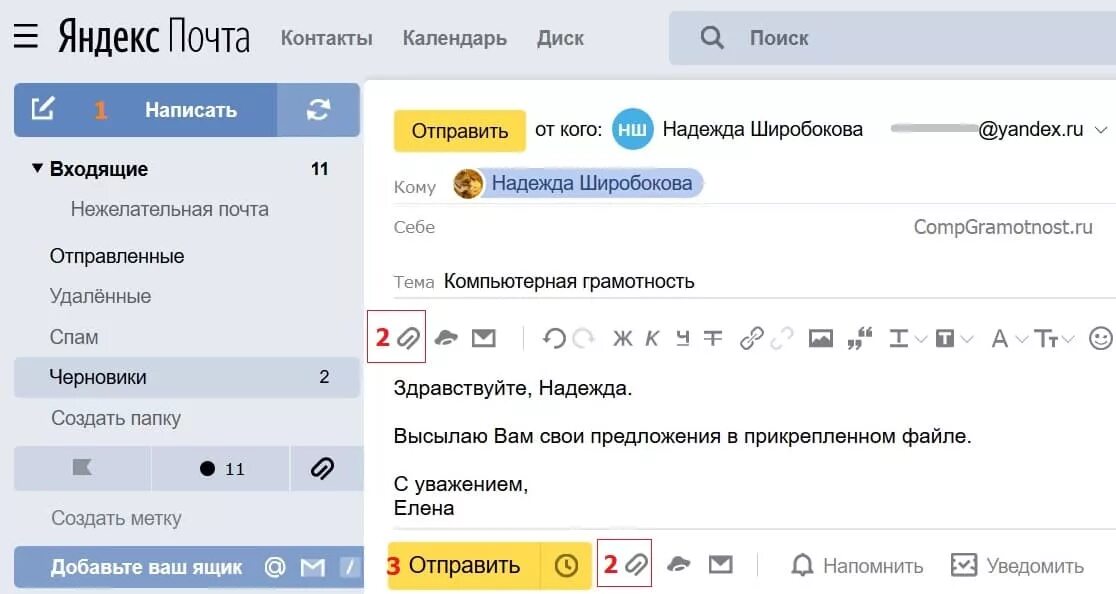Image resolution: width=1116 pixels, height=594 pixels.
Task: Open the Черновики folder
Action: 188,377
